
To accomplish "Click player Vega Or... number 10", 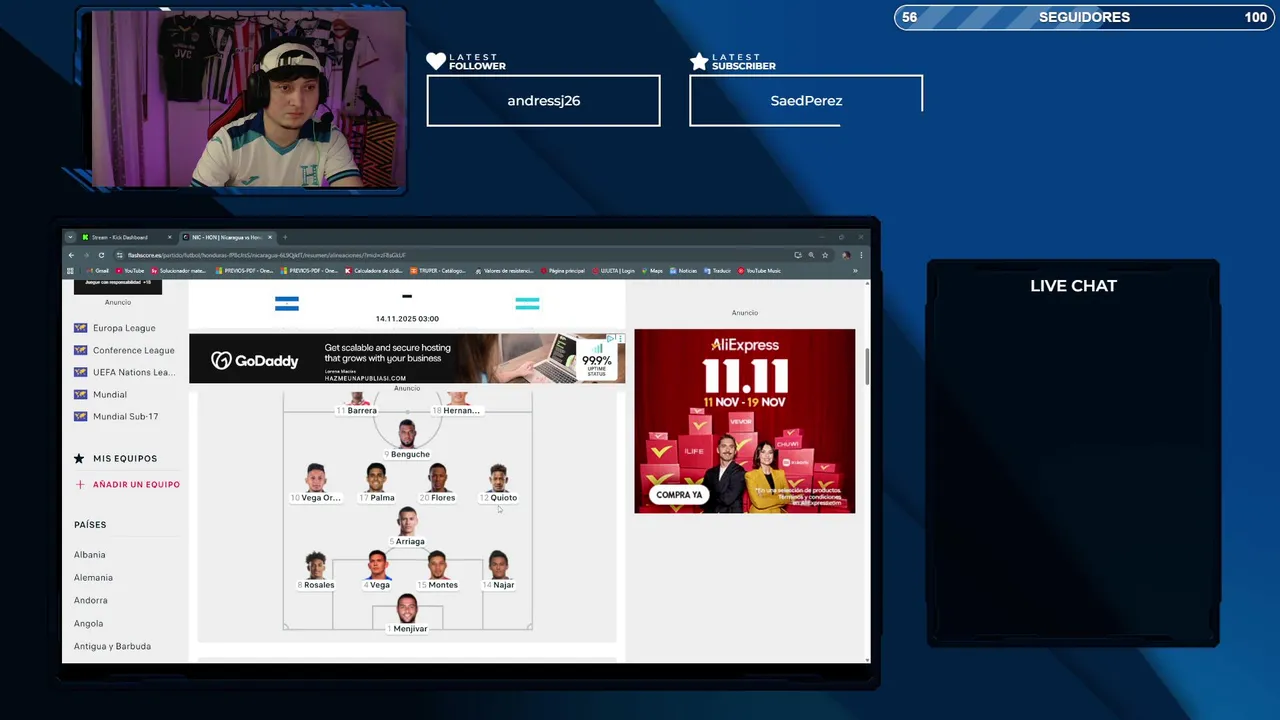I will pyautogui.click(x=316, y=482).
